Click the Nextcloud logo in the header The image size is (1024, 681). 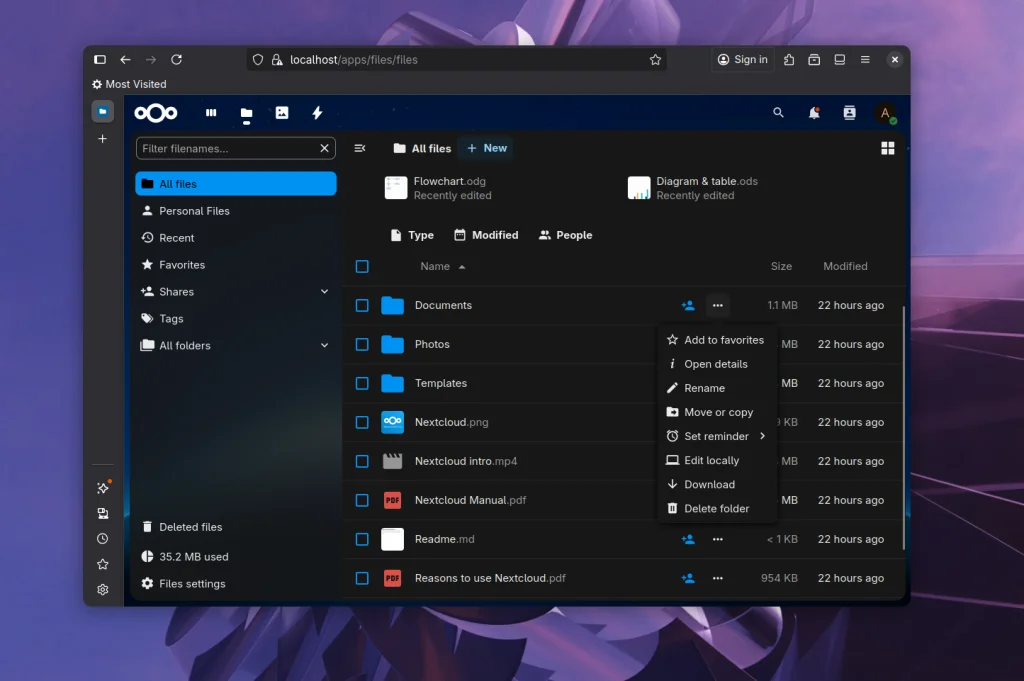tap(155, 113)
